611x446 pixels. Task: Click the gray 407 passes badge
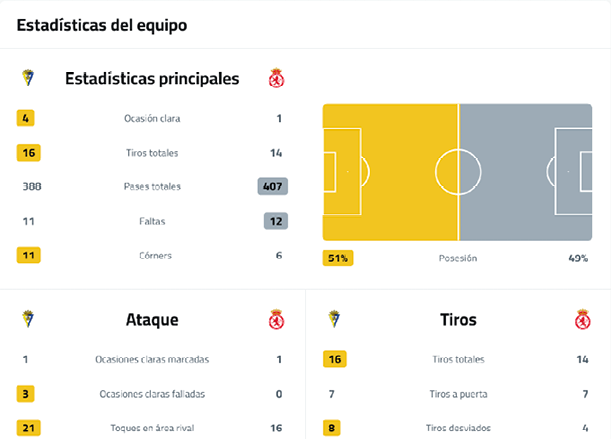coord(272,186)
